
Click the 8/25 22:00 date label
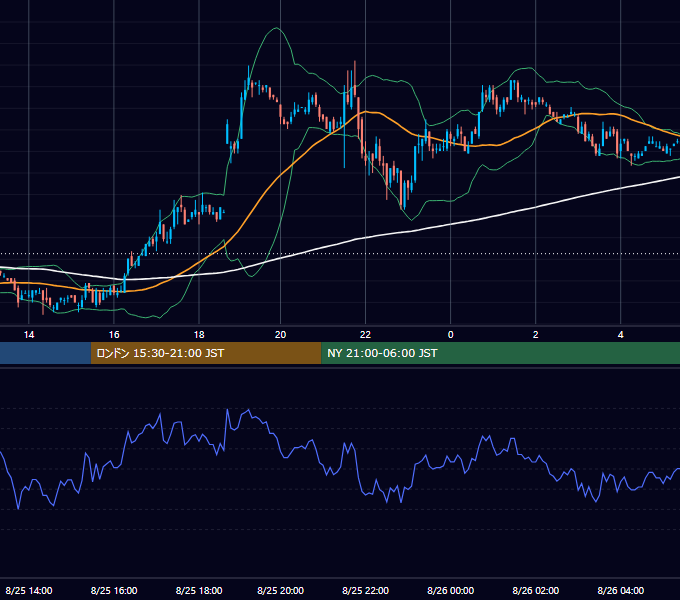click(365, 590)
